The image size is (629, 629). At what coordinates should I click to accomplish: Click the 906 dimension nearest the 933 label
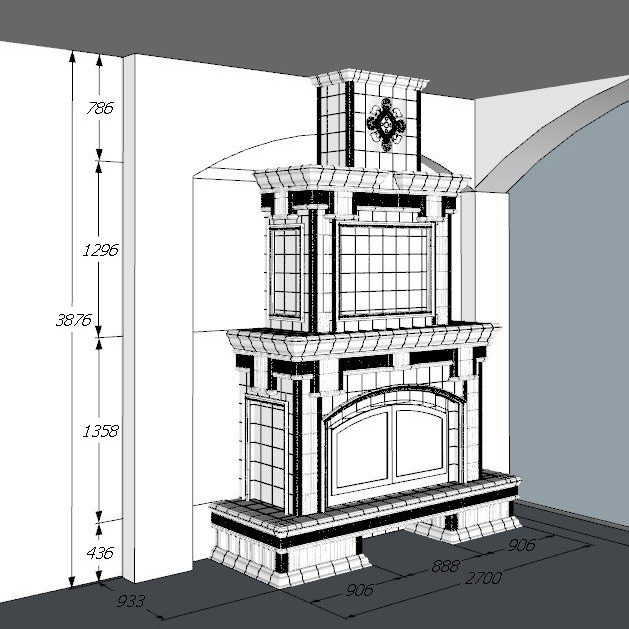(359, 590)
